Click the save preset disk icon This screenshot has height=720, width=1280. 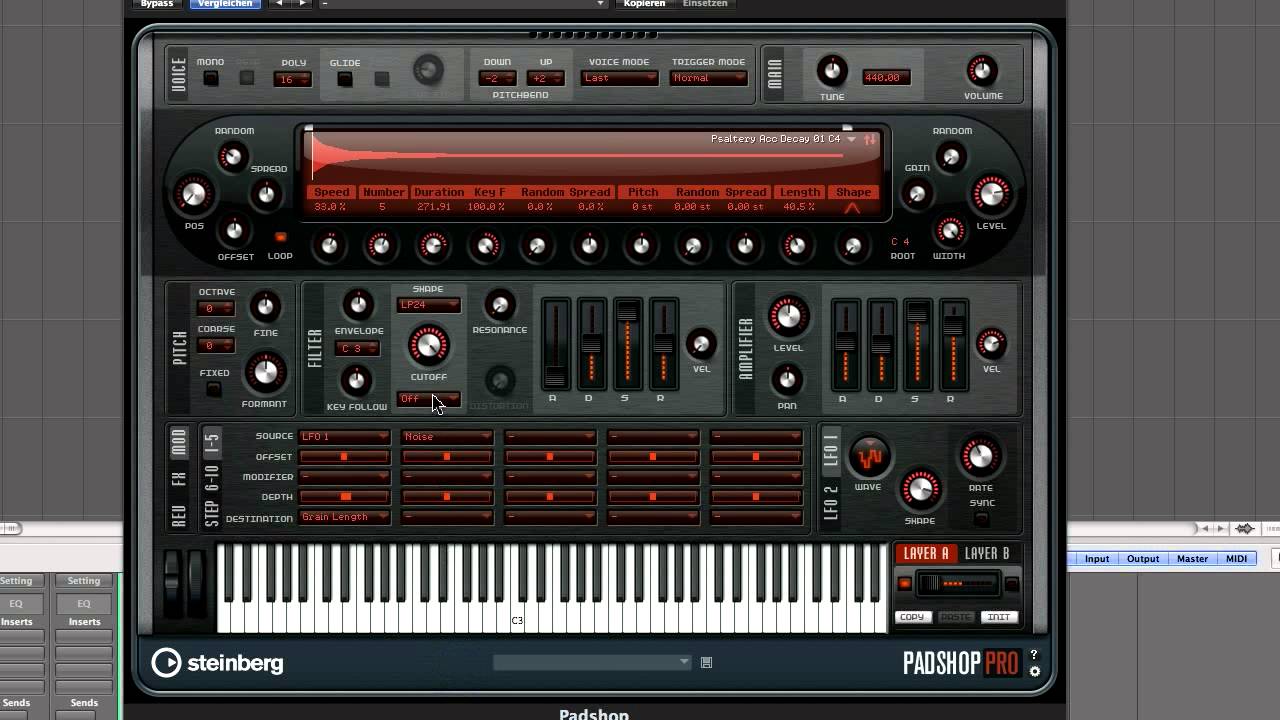coord(706,662)
